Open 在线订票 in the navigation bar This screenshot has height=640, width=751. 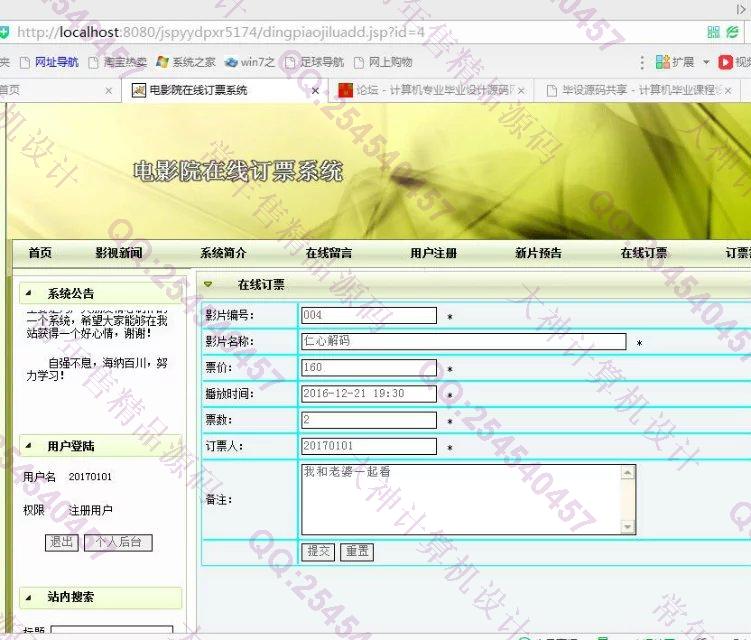tap(644, 253)
